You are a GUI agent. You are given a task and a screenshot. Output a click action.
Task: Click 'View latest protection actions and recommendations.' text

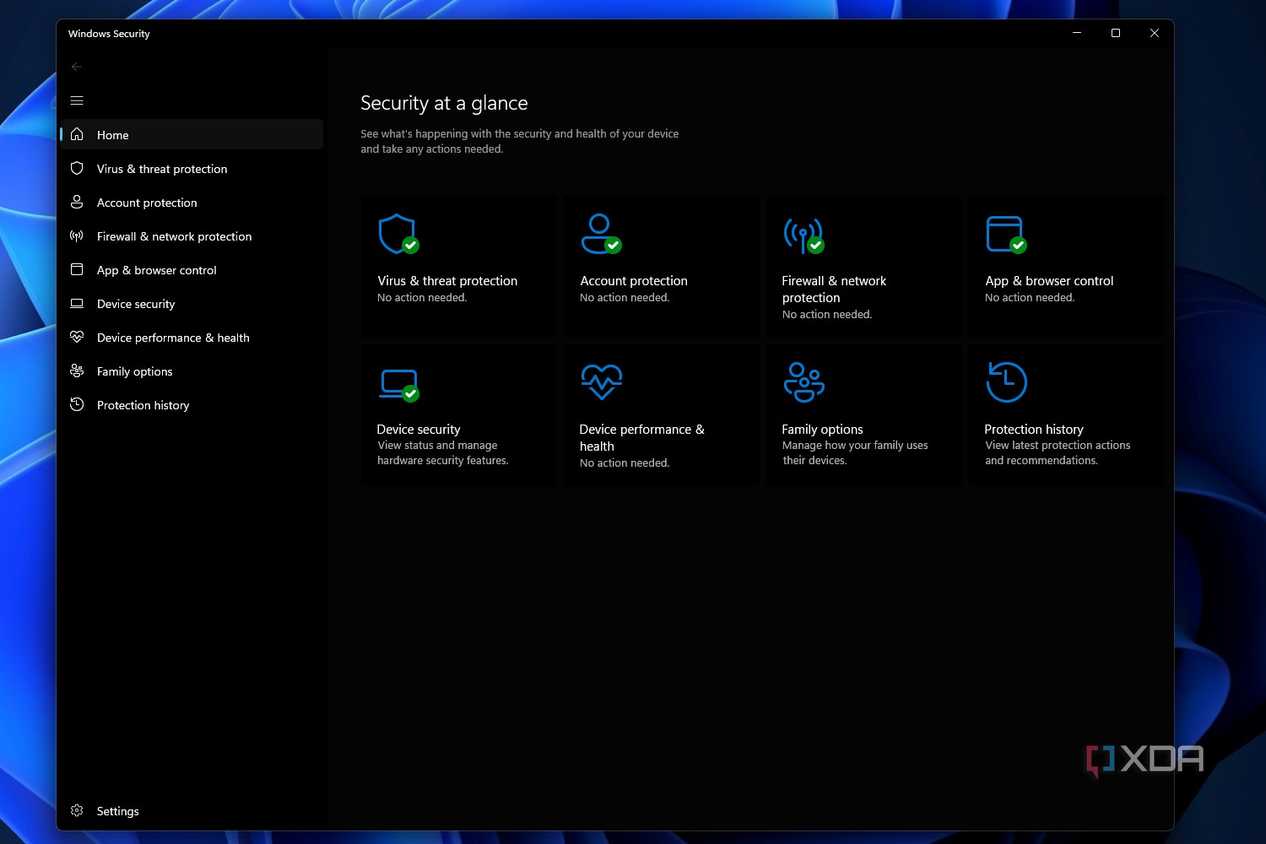1057,453
